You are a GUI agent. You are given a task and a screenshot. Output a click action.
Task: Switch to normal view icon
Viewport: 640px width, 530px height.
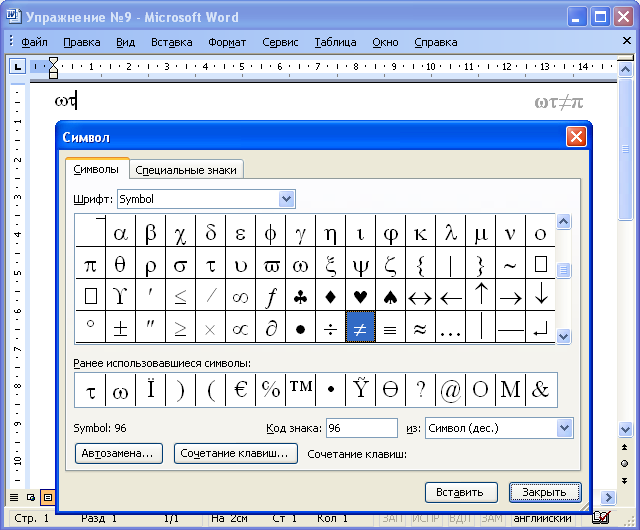point(14,497)
